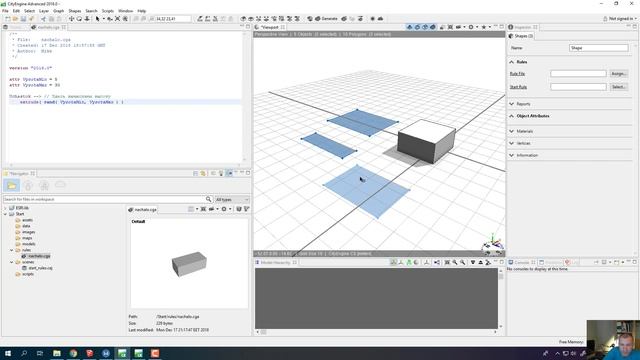This screenshot has width=640, height=360.
Task: Click the Rule File link label
Action: coord(517,74)
